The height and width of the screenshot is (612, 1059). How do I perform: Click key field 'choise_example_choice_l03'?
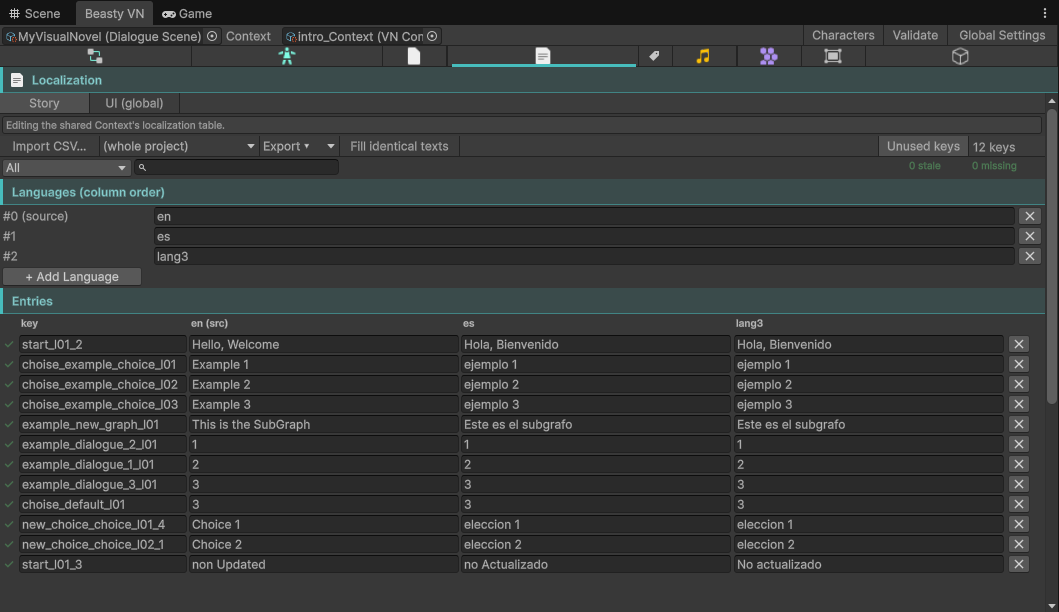click(103, 404)
